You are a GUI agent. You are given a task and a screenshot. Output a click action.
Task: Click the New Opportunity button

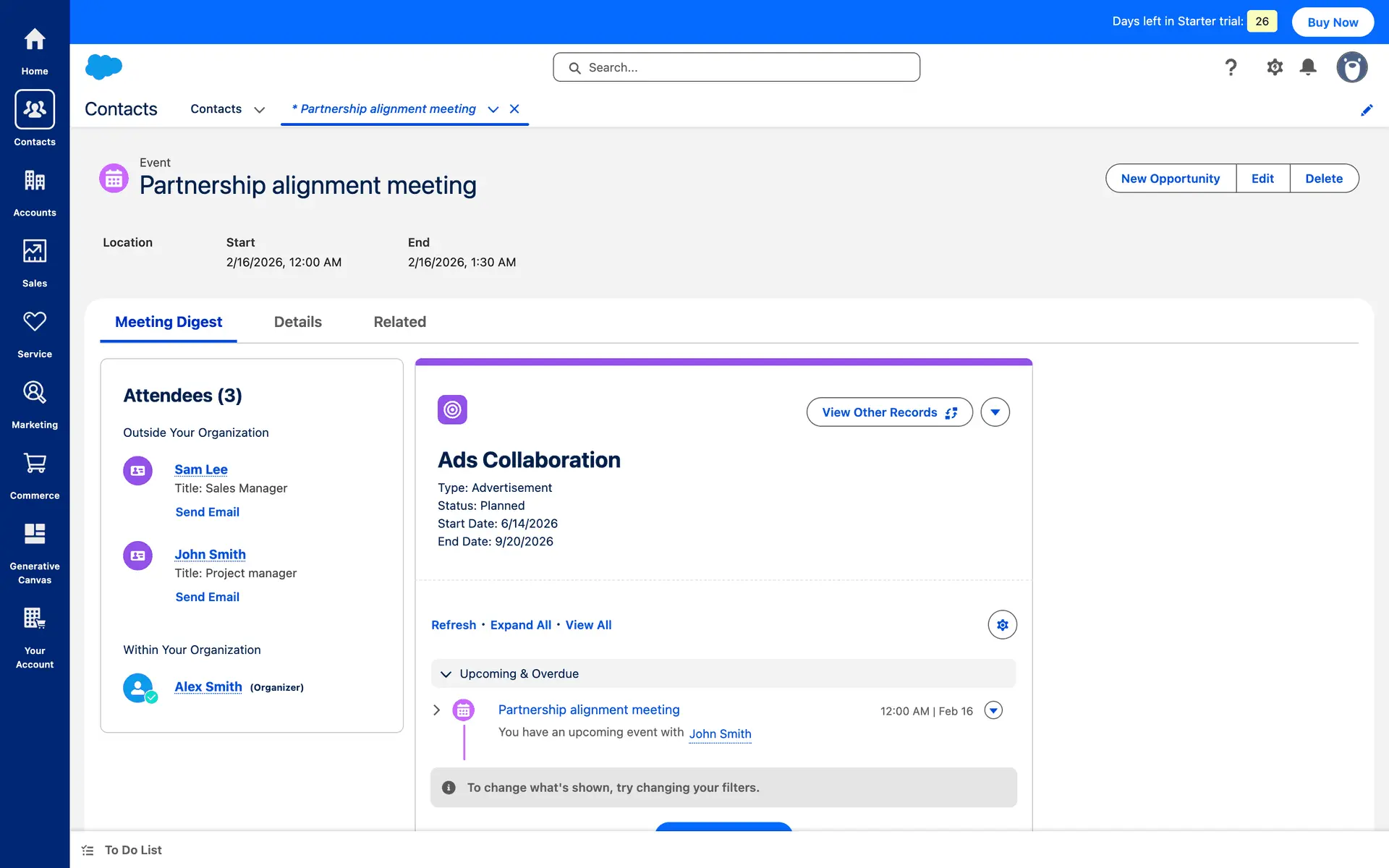coord(1170,179)
